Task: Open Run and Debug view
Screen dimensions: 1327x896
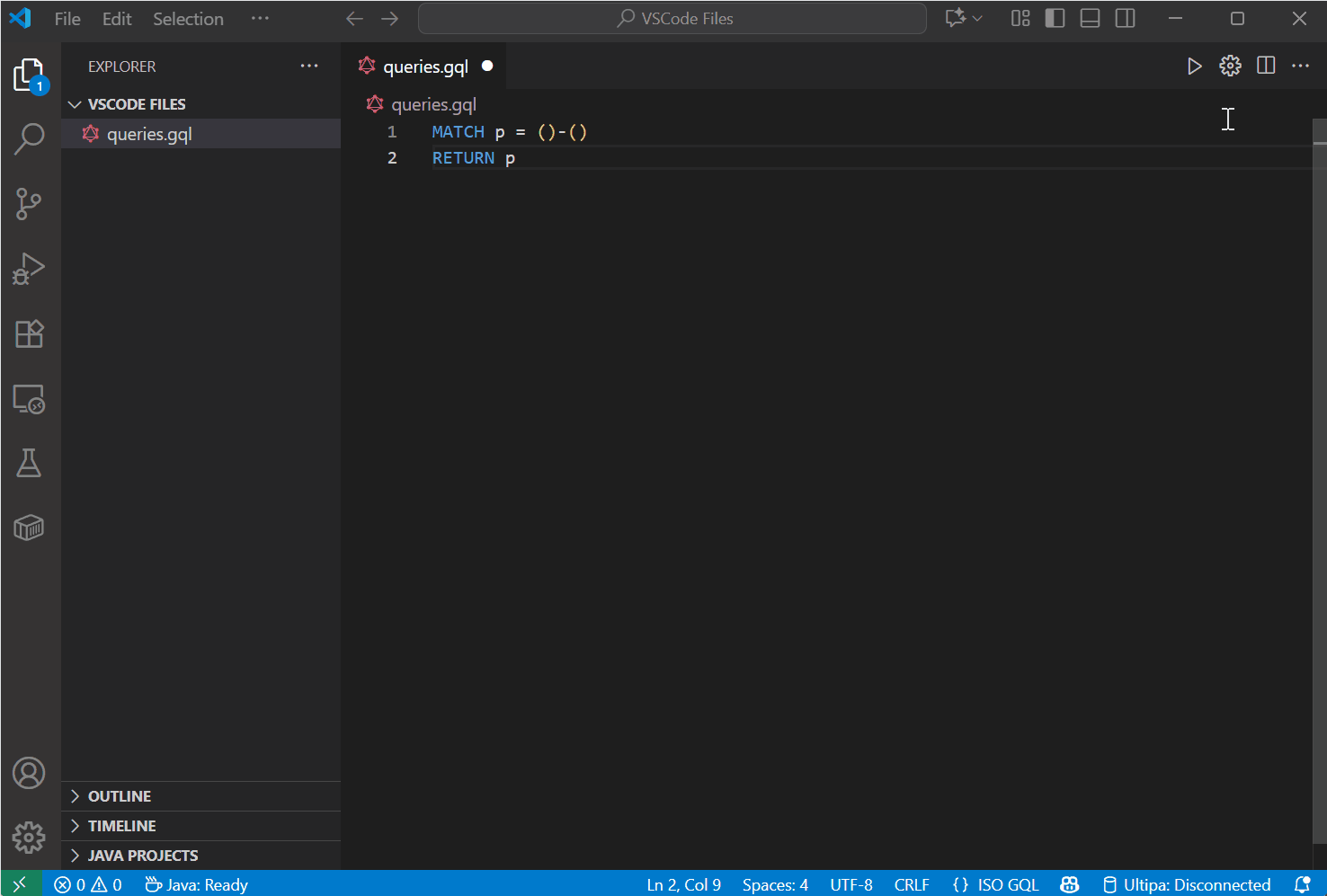Action: (x=29, y=269)
